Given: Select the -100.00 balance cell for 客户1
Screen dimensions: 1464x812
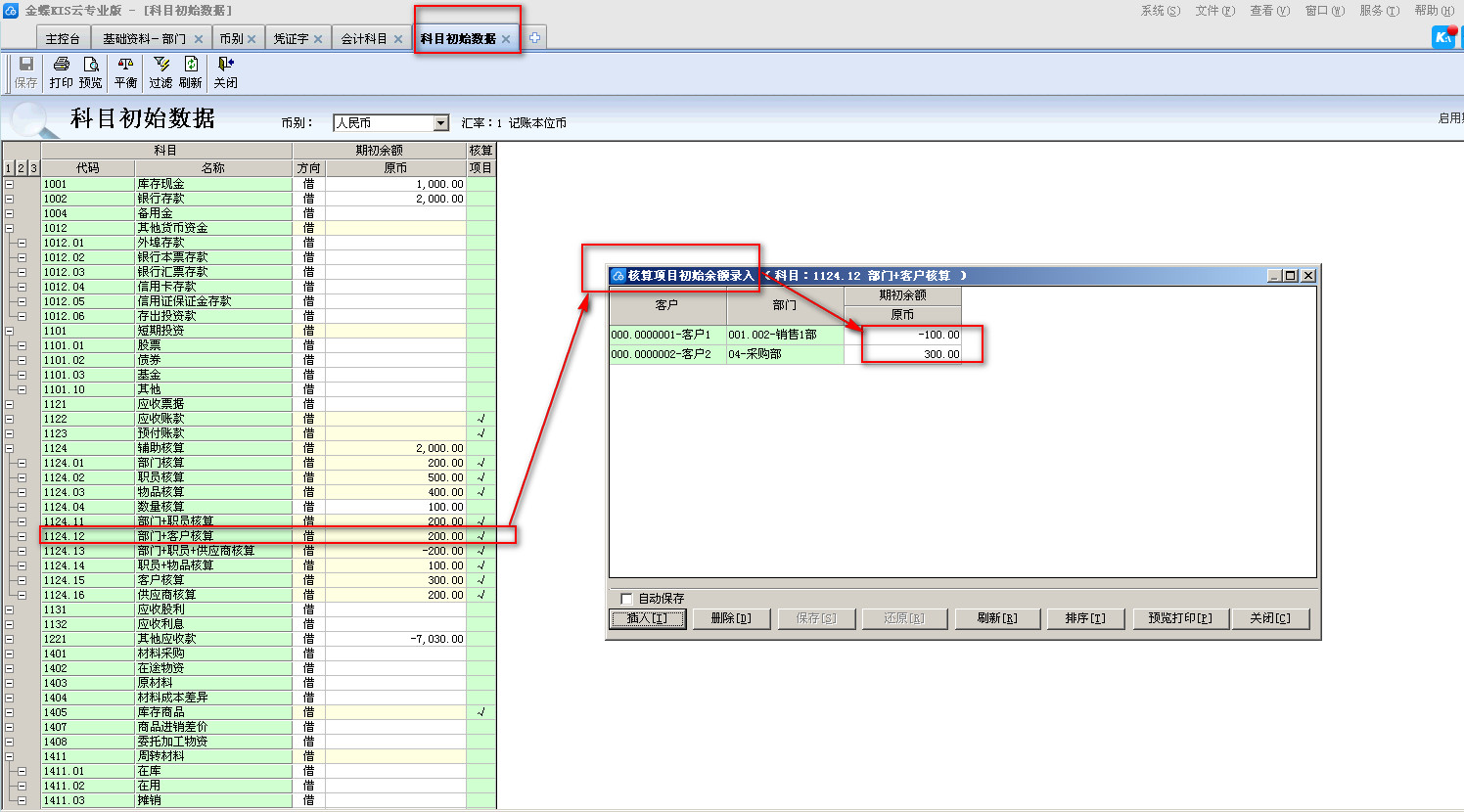Looking at the screenshot, I should [902, 335].
